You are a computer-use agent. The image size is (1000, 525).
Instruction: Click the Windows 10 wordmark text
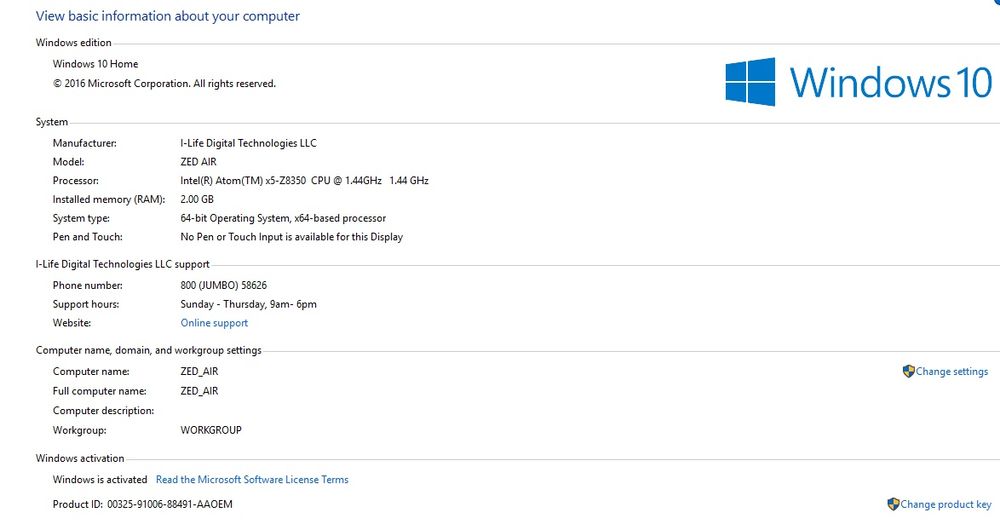890,82
